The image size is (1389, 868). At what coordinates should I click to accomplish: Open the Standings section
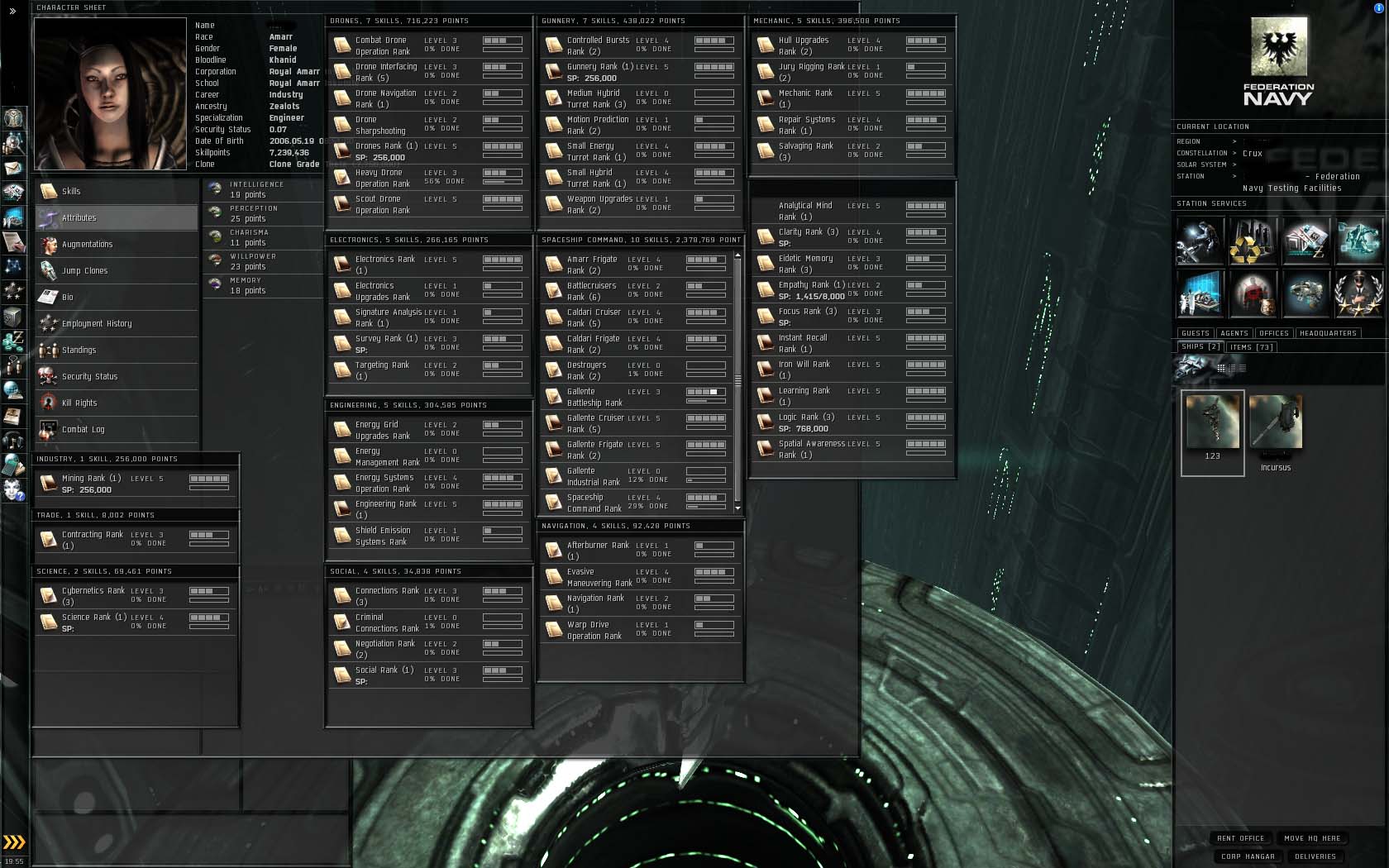[x=117, y=350]
